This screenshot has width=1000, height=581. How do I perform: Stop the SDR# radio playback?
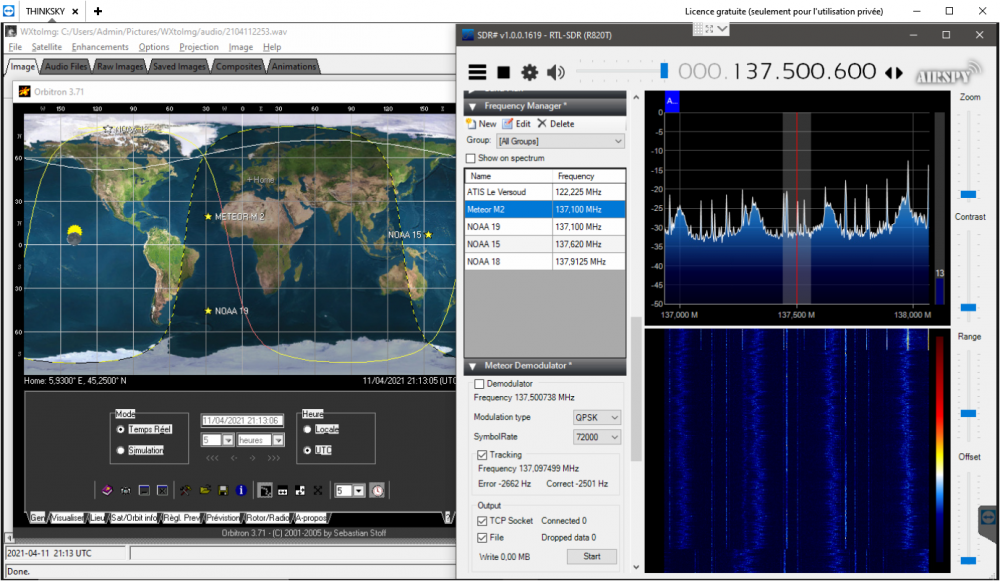click(503, 72)
